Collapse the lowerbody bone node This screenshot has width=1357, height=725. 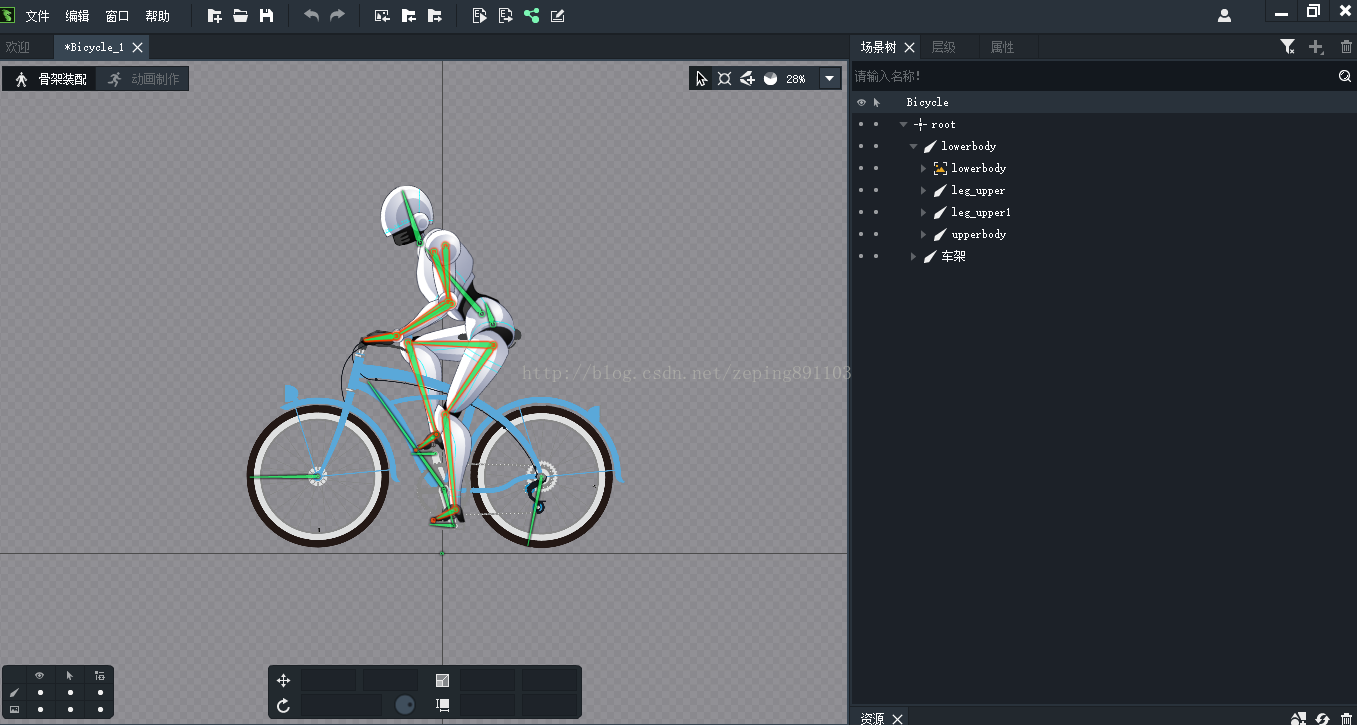coord(914,147)
